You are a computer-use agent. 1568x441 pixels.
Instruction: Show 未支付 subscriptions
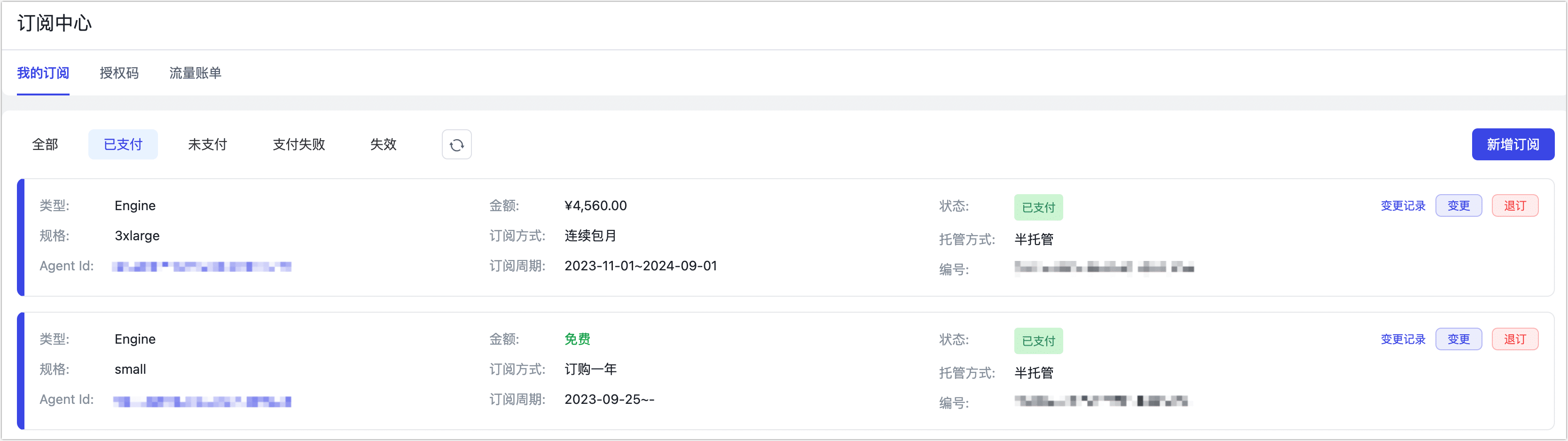click(x=208, y=144)
